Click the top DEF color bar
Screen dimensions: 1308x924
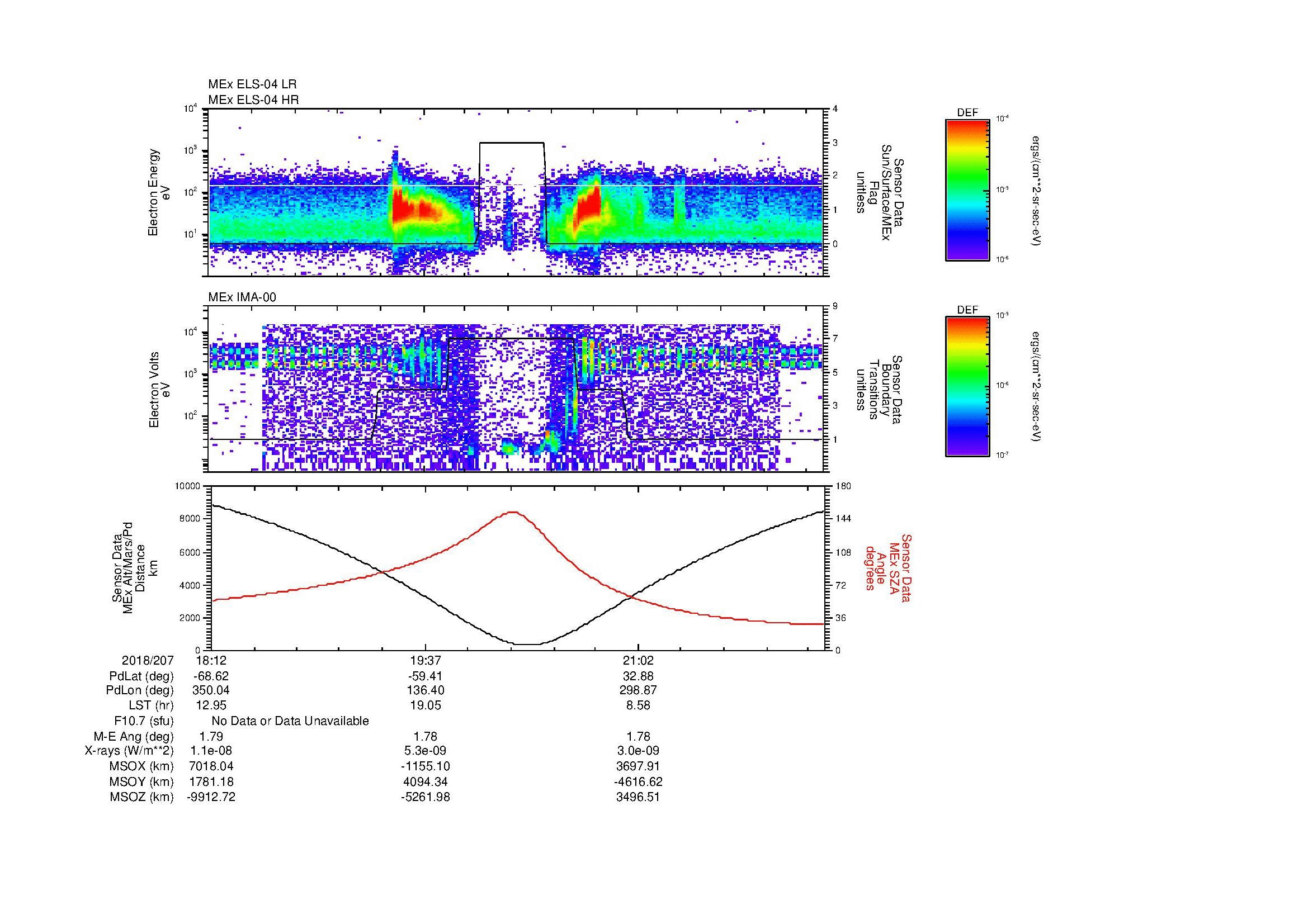tap(967, 190)
